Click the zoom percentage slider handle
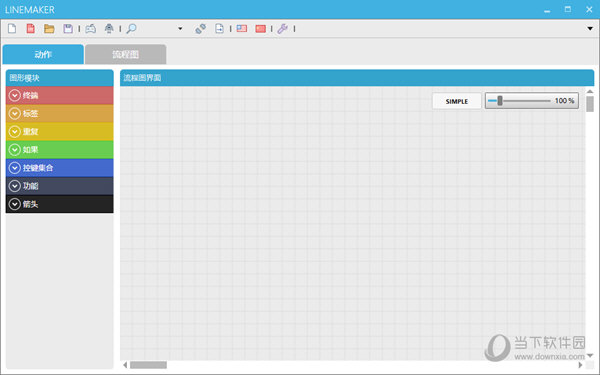This screenshot has height=375, width=600. [x=500, y=101]
